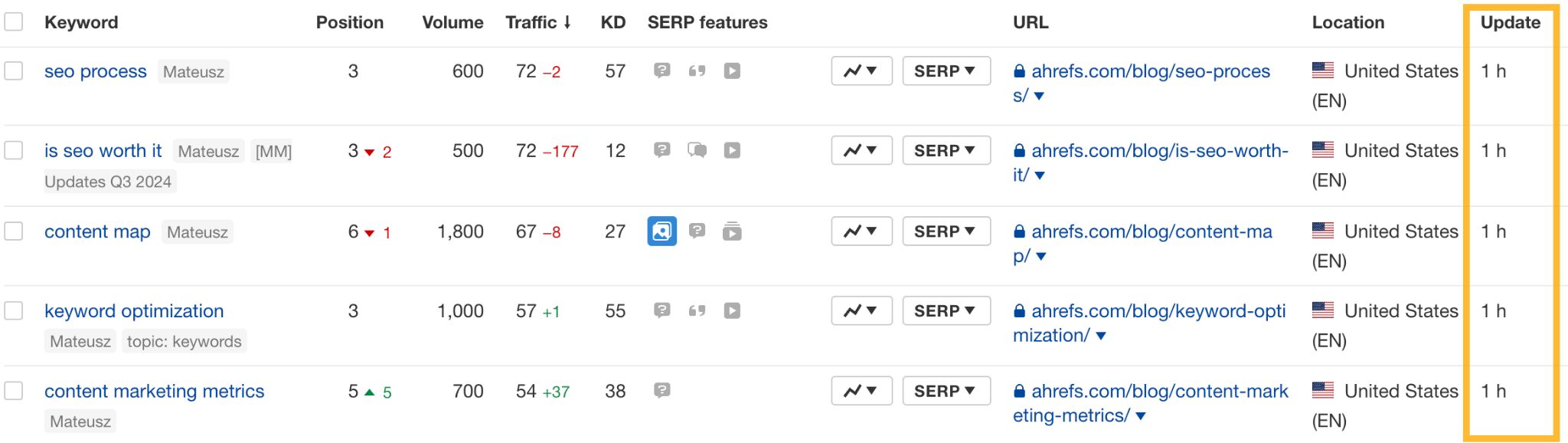Select the checkbox for "keyword optimization" row

point(12,311)
